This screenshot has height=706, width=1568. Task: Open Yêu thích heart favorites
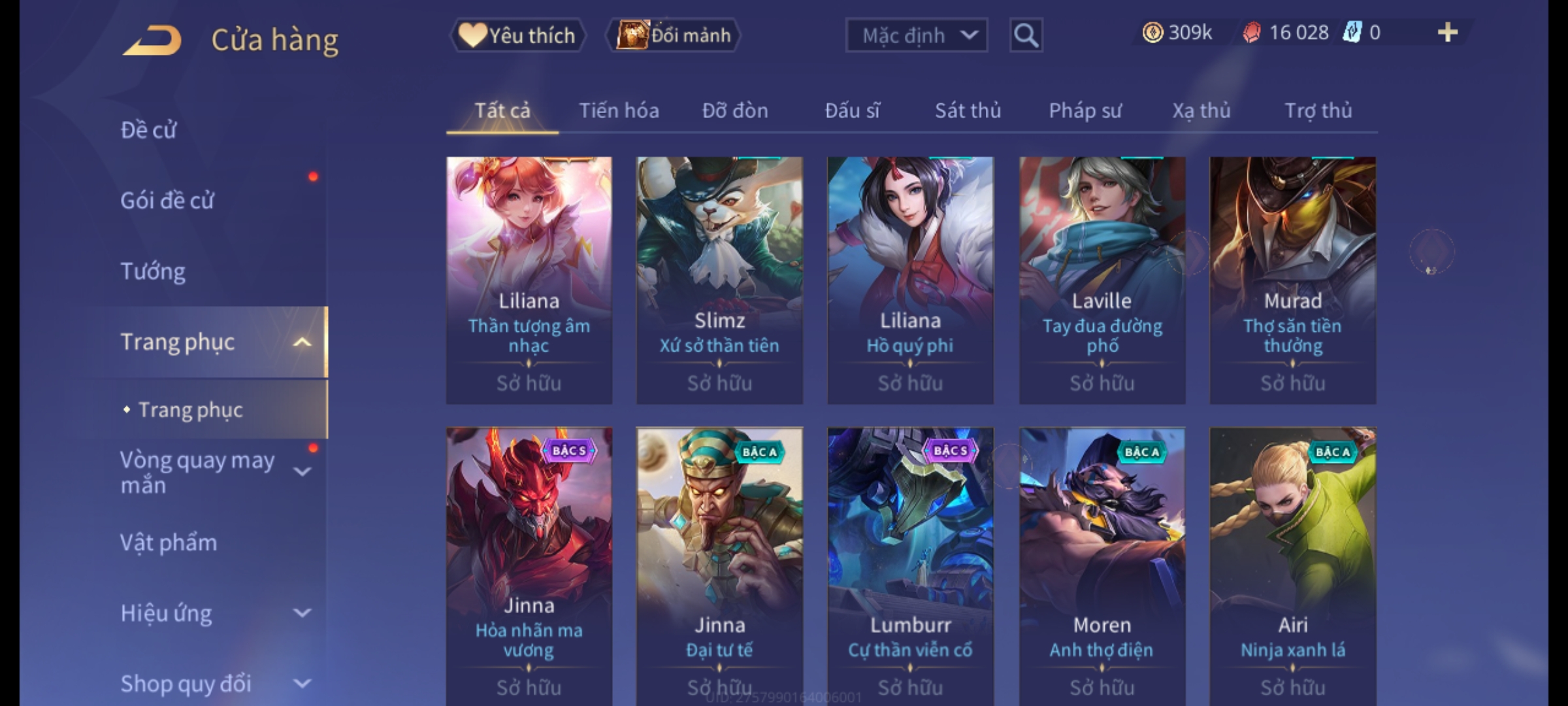coord(517,35)
